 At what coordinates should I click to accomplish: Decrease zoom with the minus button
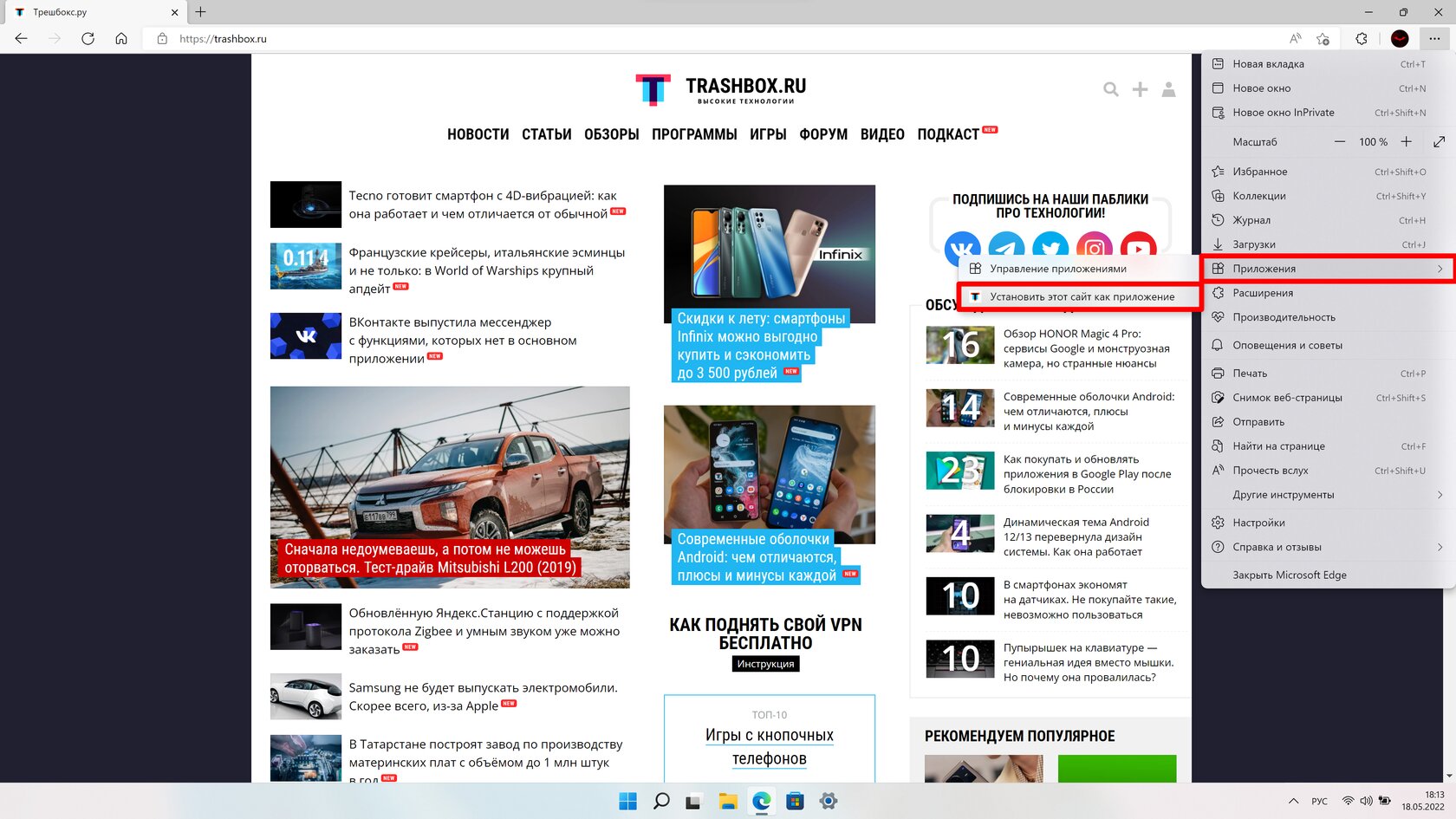(1340, 142)
